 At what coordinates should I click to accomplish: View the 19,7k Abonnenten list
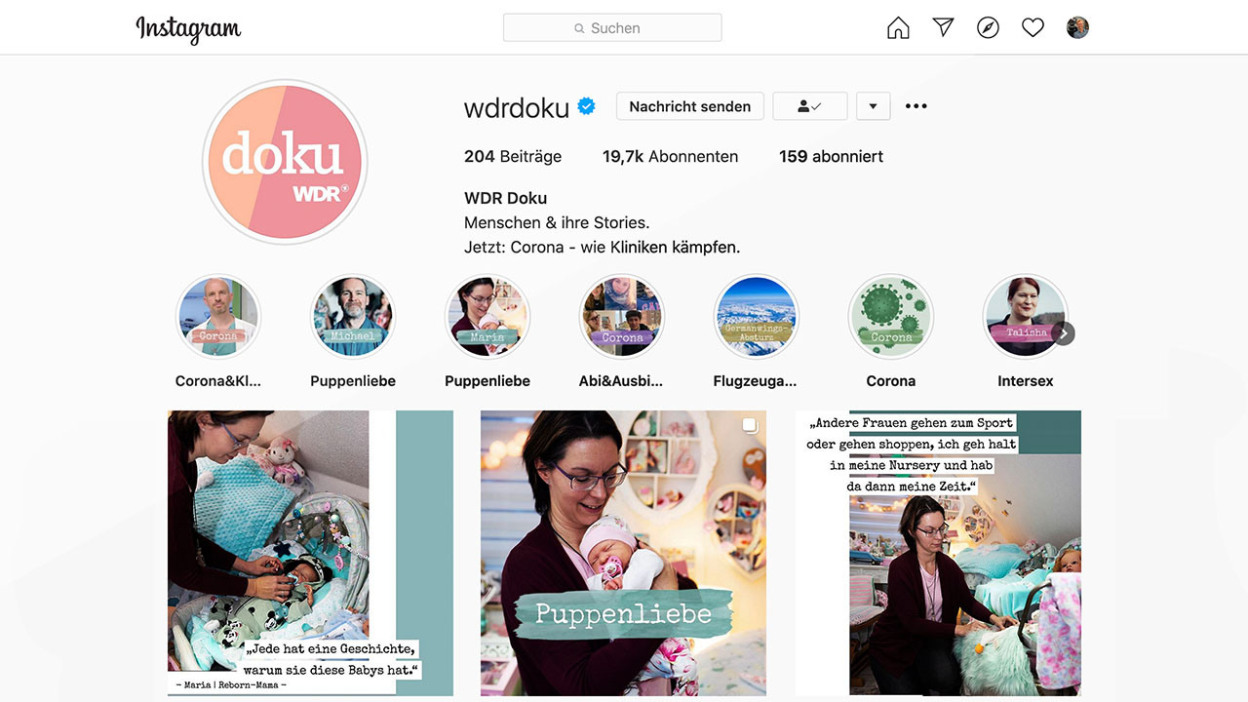pyautogui.click(x=670, y=157)
